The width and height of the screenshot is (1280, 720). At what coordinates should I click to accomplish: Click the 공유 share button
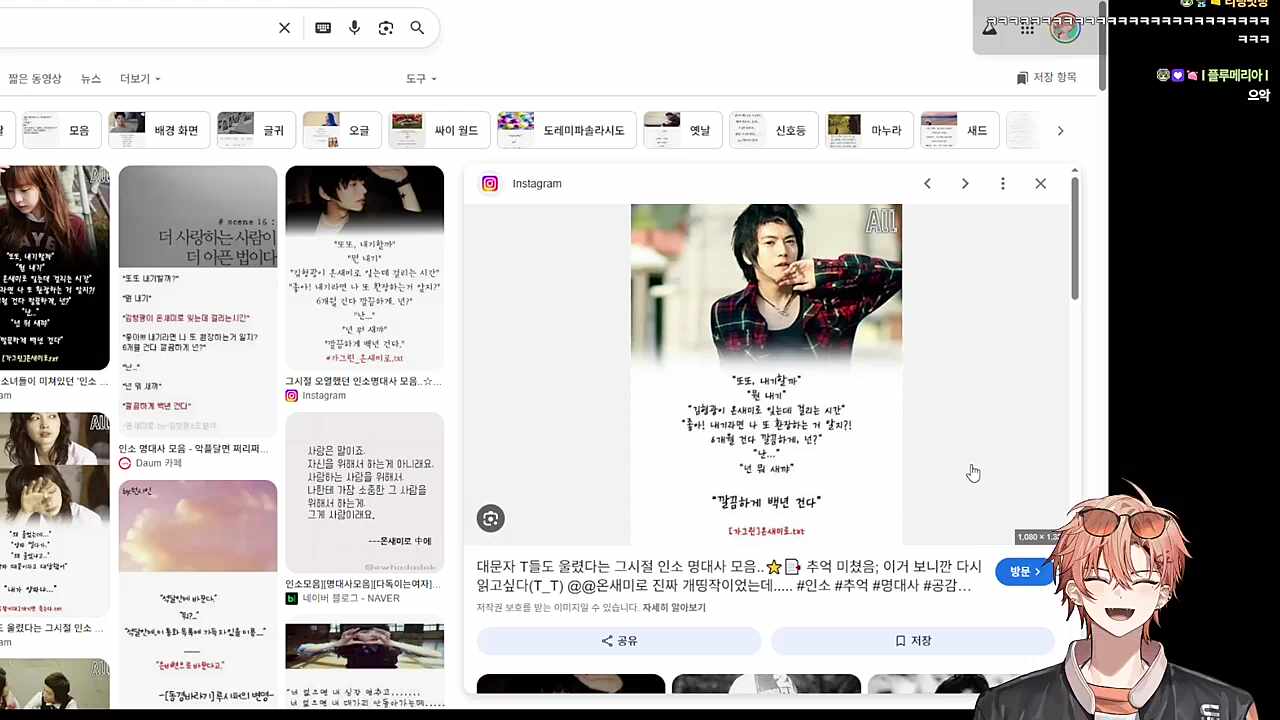click(619, 641)
